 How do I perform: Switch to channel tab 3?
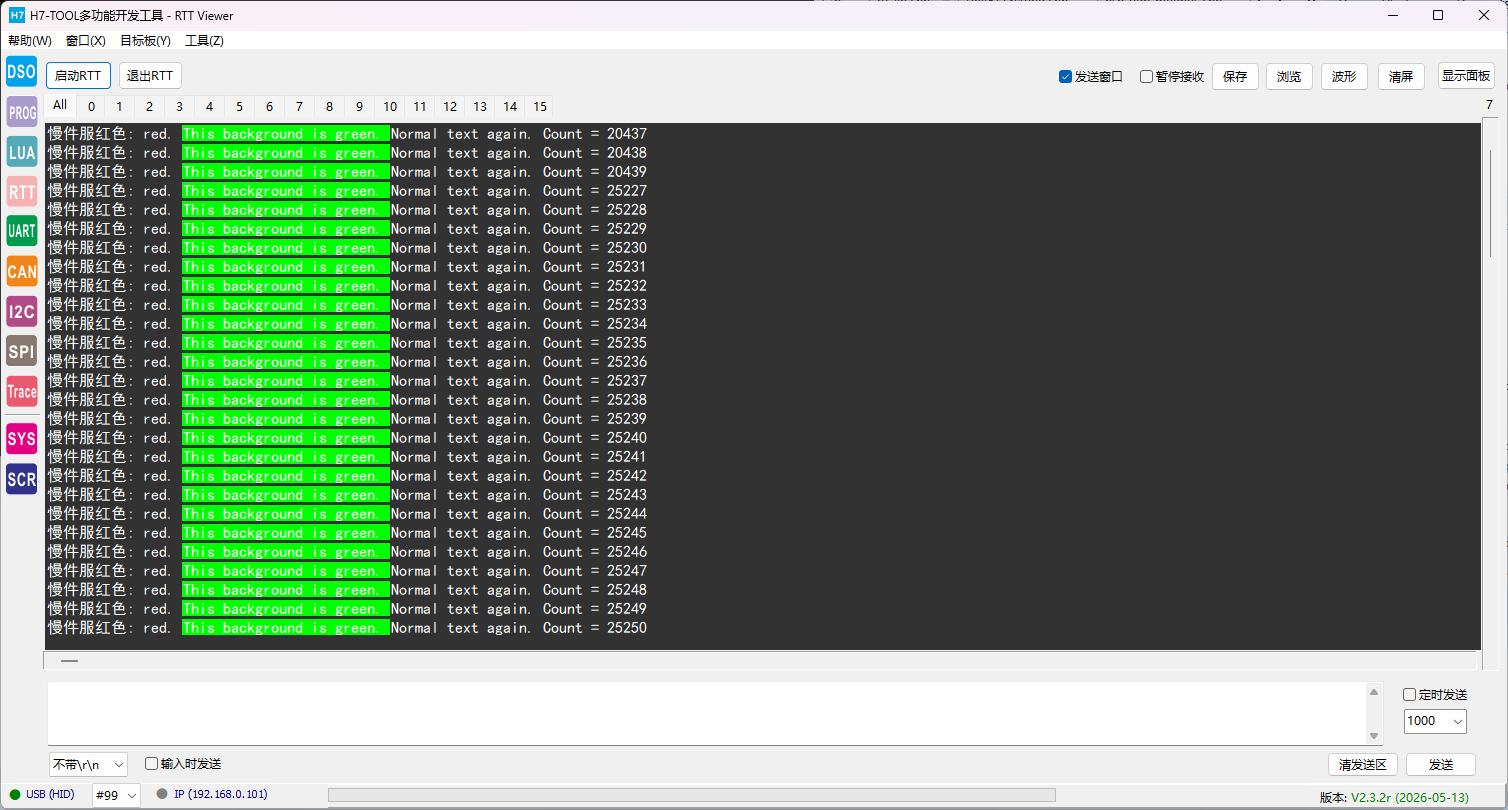click(179, 107)
